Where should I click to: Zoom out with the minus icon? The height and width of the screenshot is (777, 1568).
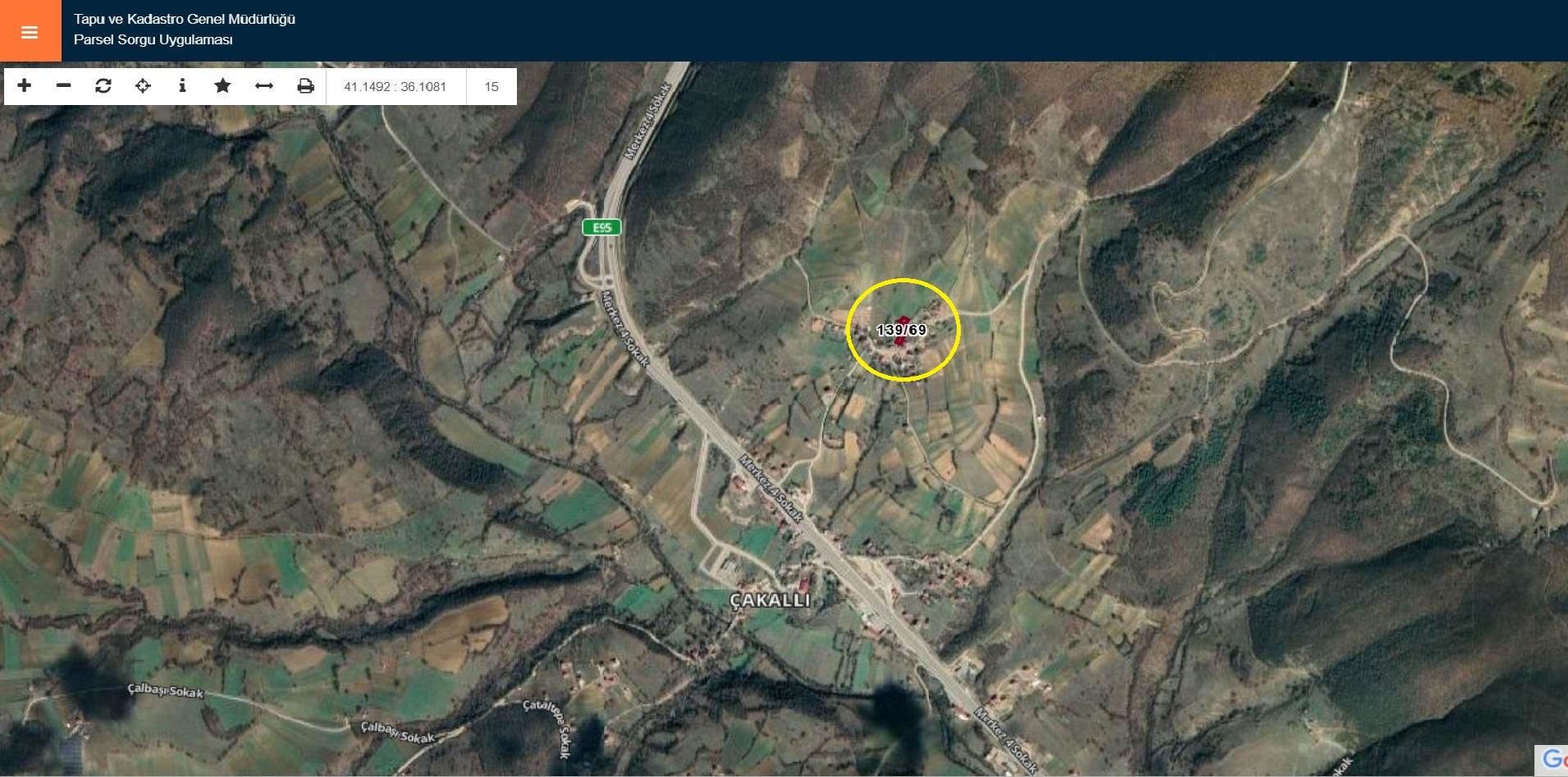(x=63, y=86)
